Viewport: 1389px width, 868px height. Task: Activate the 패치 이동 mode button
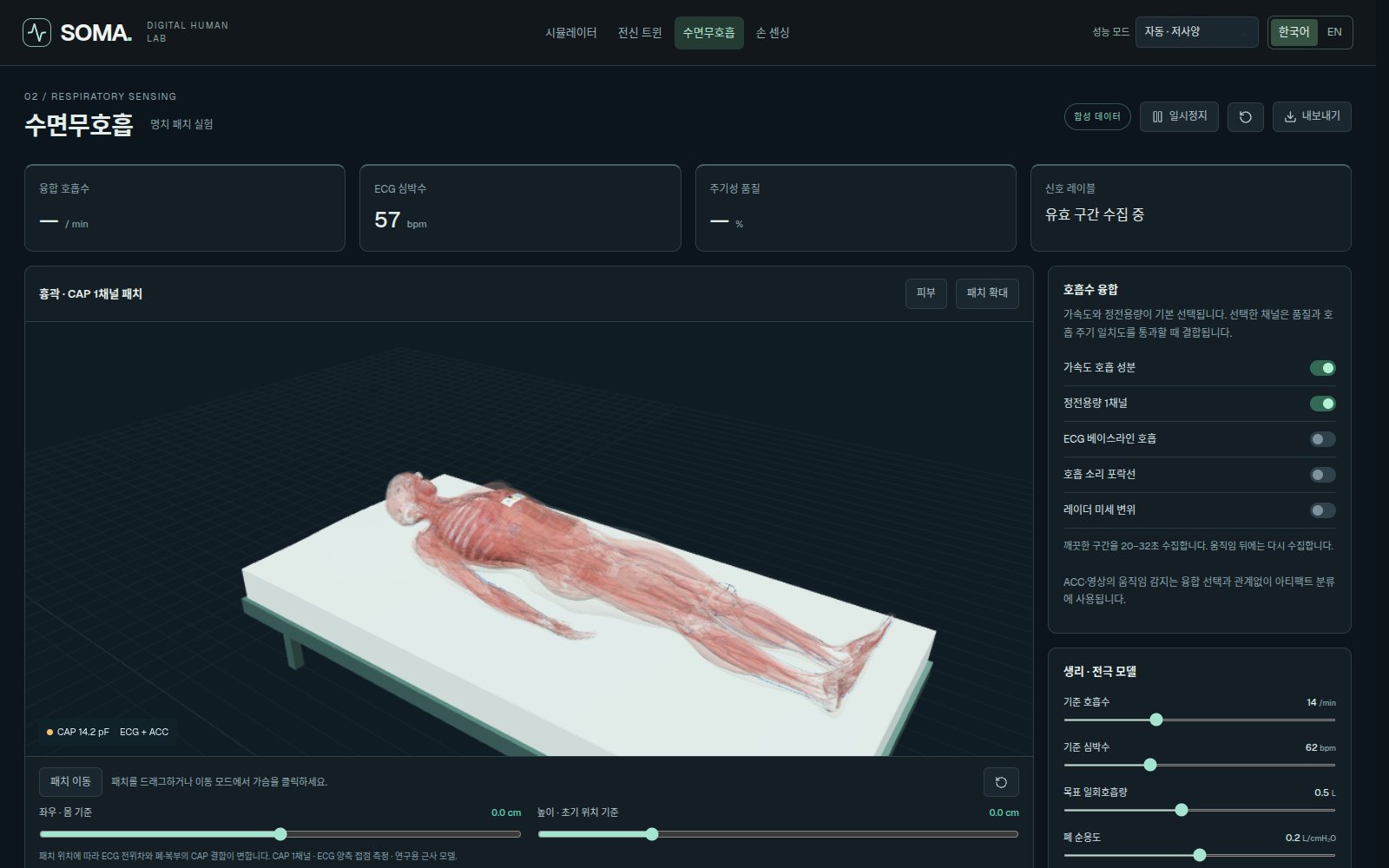click(70, 782)
